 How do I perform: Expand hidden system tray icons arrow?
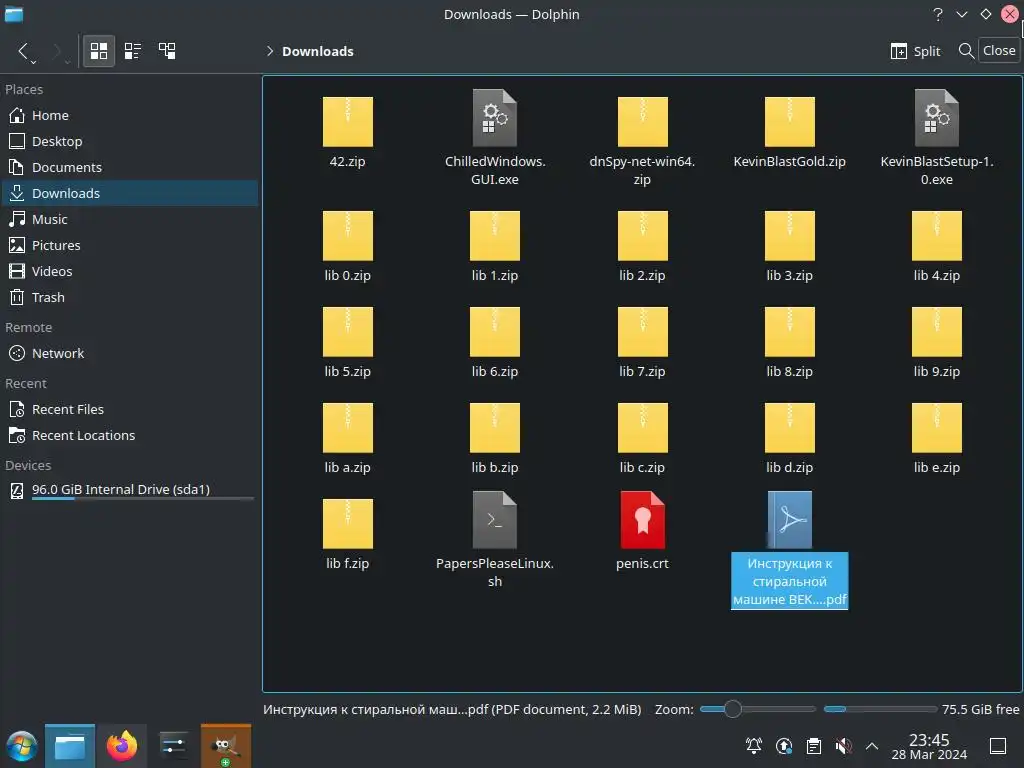coord(872,746)
